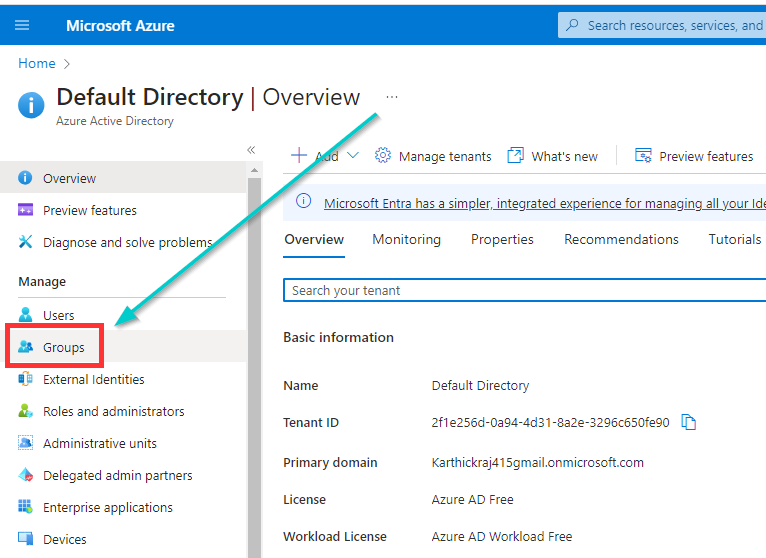
Task: Focus the Search your tenant field
Action: coord(525,290)
